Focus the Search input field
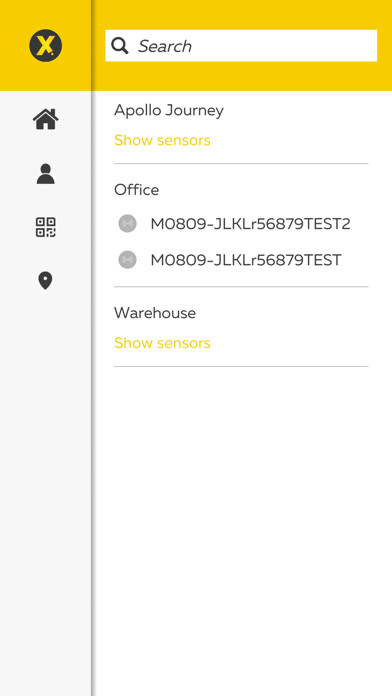 tap(241, 46)
